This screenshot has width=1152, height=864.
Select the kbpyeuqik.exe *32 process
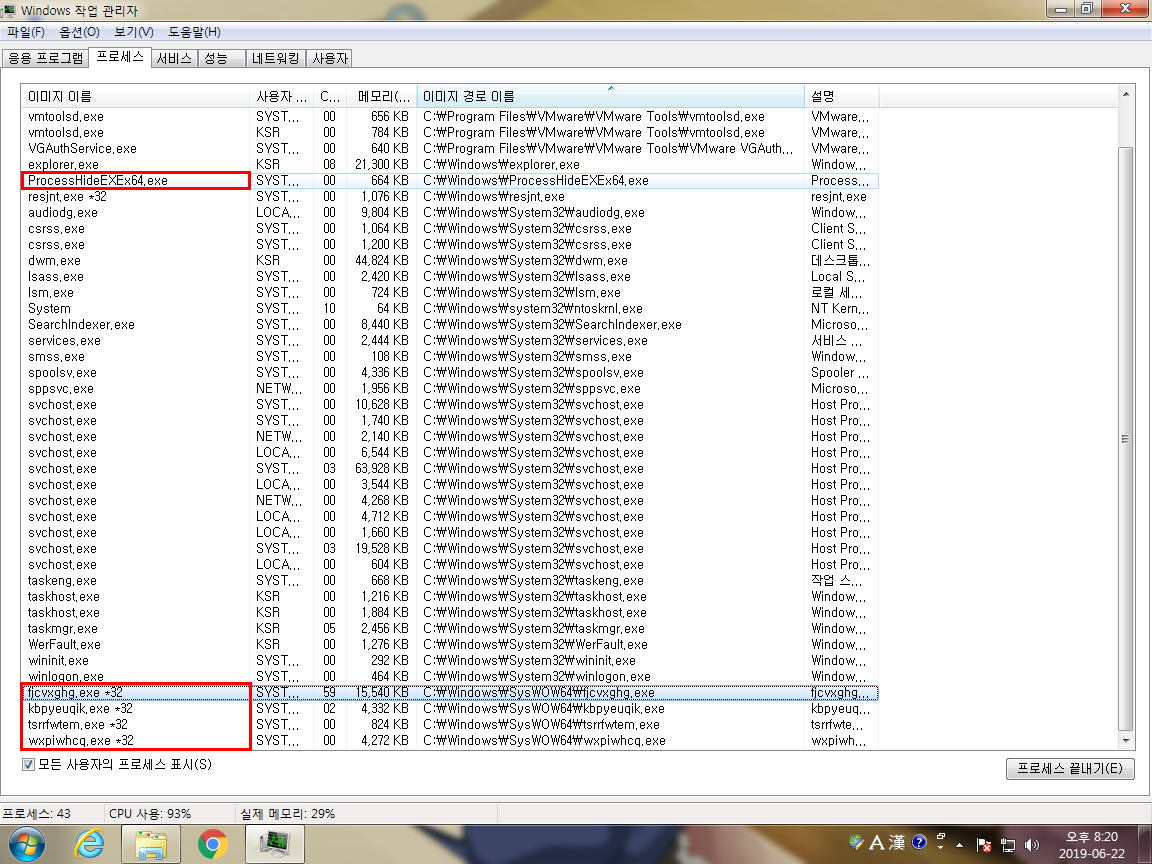[450, 709]
